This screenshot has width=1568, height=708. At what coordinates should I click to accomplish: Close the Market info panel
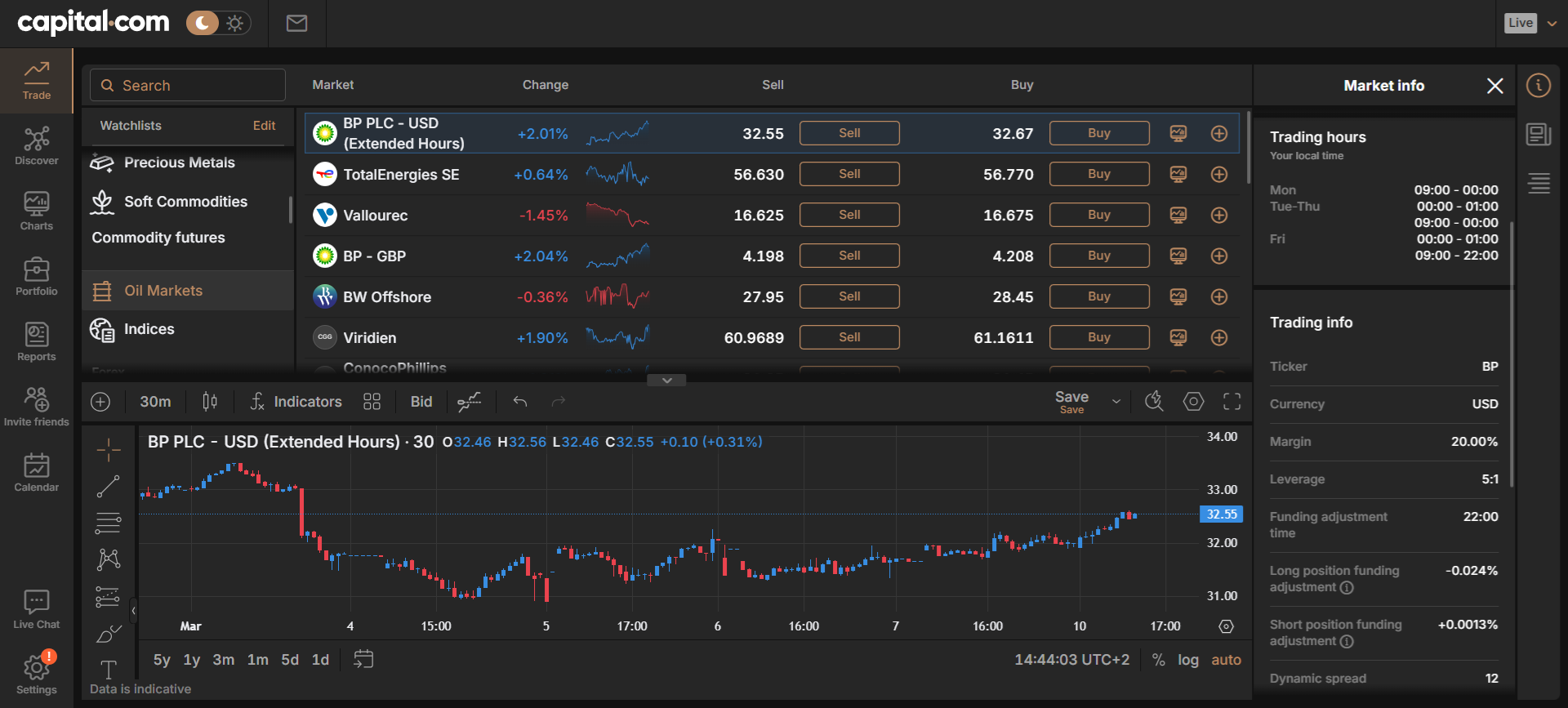click(1495, 86)
